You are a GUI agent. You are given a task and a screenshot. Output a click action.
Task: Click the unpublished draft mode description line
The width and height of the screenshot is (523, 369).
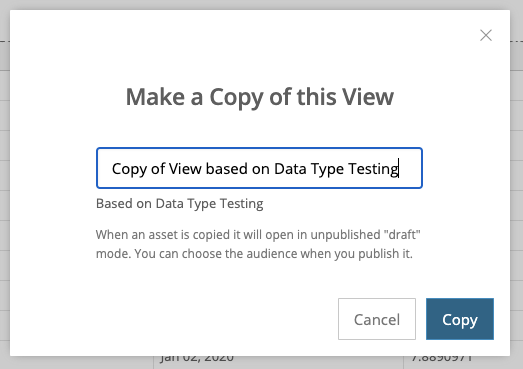pyautogui.click(x=258, y=235)
